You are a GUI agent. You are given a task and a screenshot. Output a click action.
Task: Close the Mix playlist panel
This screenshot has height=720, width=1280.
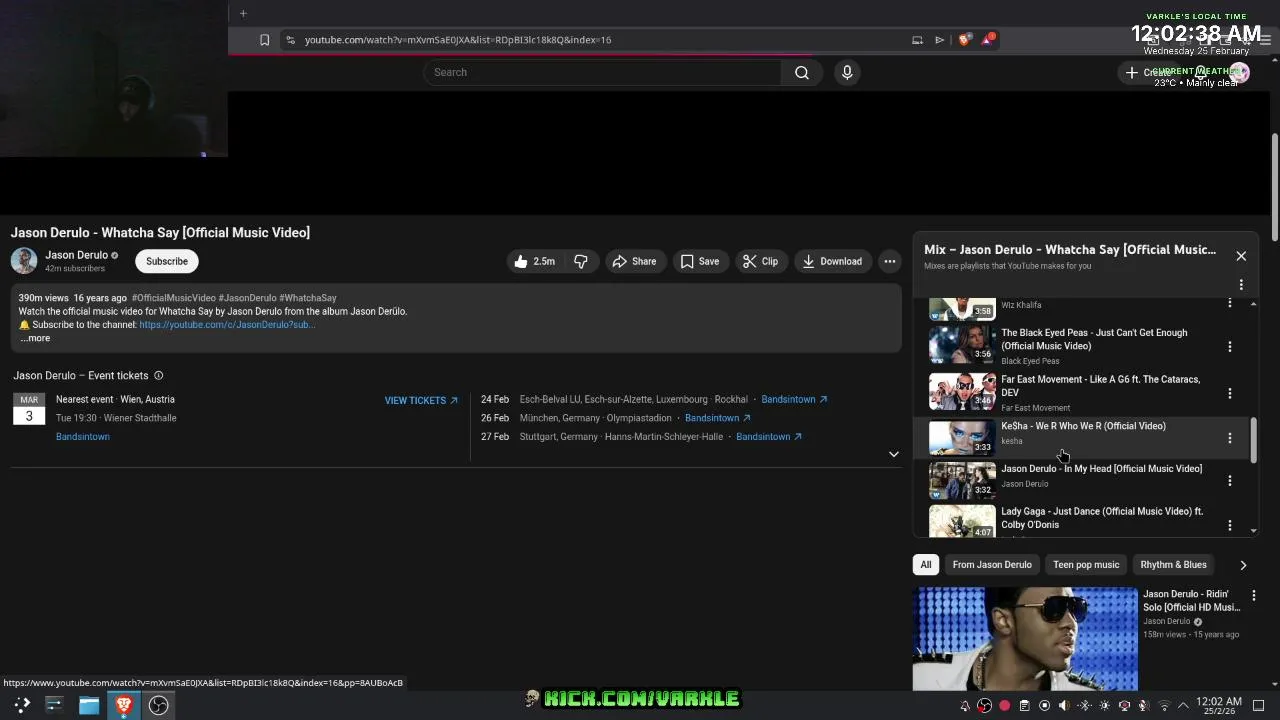point(1241,256)
